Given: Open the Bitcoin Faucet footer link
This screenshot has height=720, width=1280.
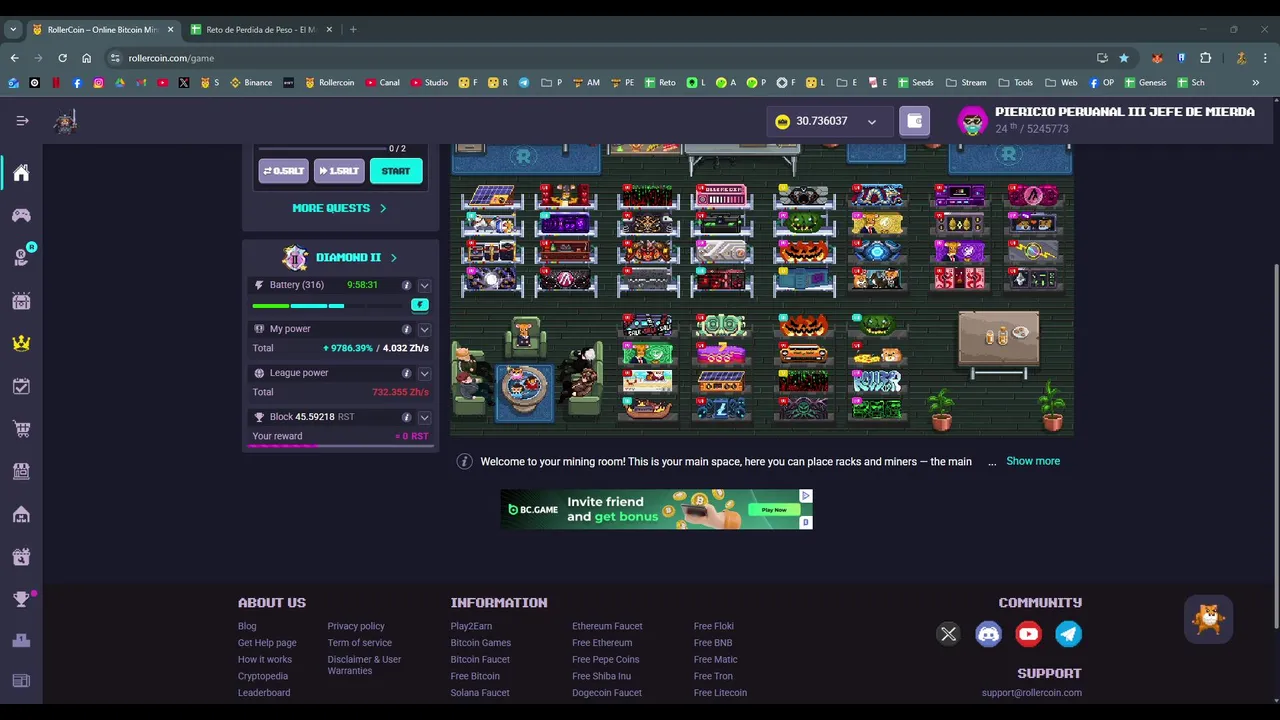Looking at the screenshot, I should click(x=480, y=660).
